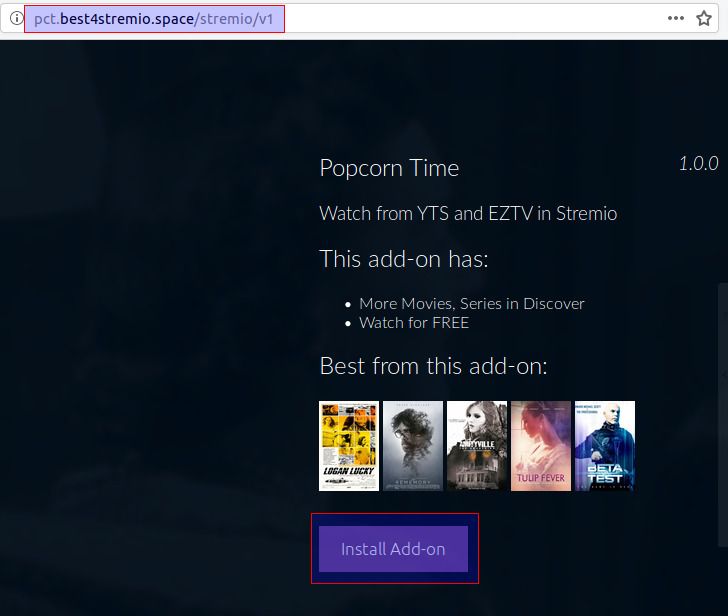Open the Amityville poster thumbnail
The width and height of the screenshot is (728, 616).
coord(477,446)
